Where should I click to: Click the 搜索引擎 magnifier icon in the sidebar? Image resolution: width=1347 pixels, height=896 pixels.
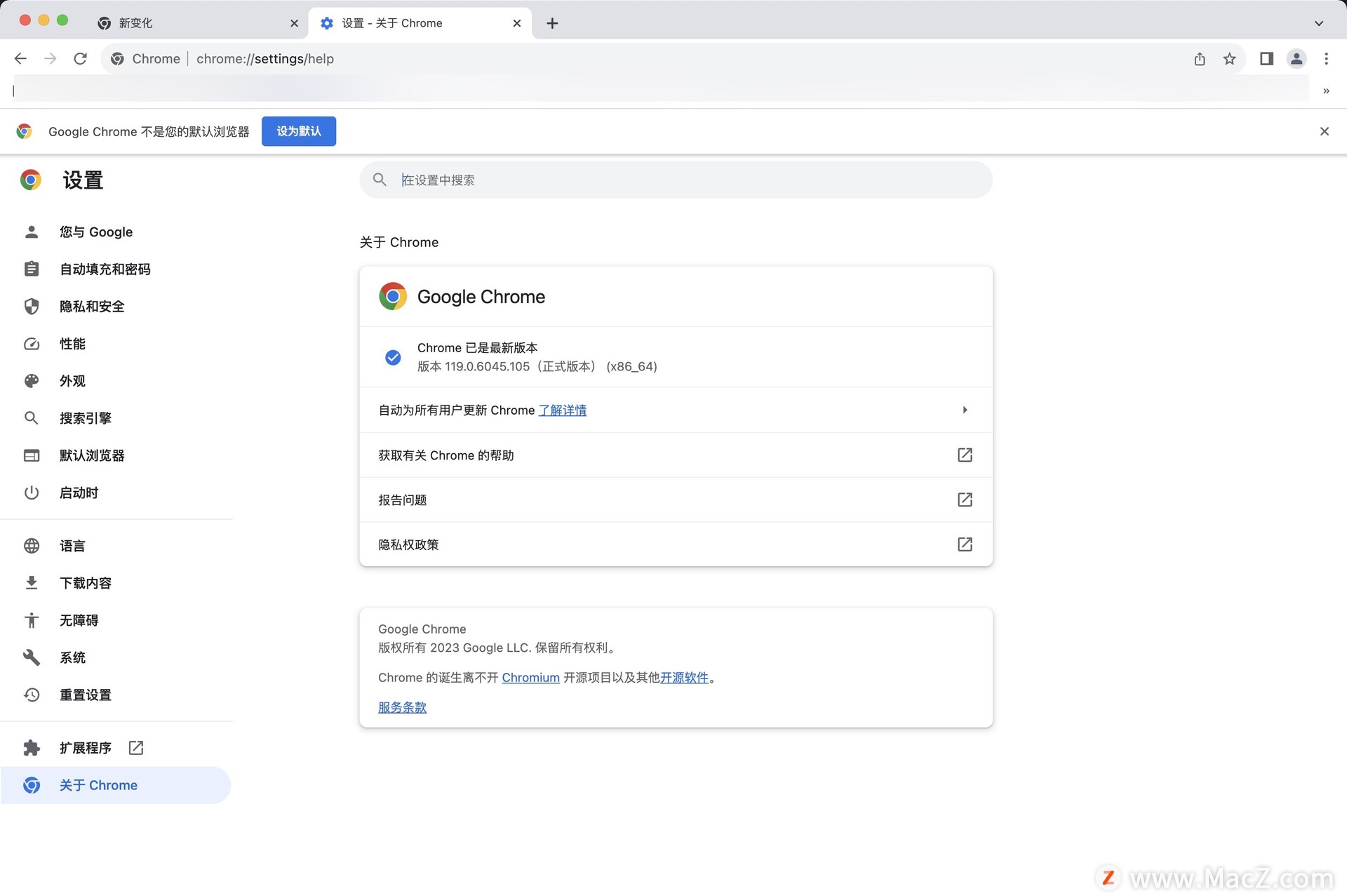[x=32, y=418]
